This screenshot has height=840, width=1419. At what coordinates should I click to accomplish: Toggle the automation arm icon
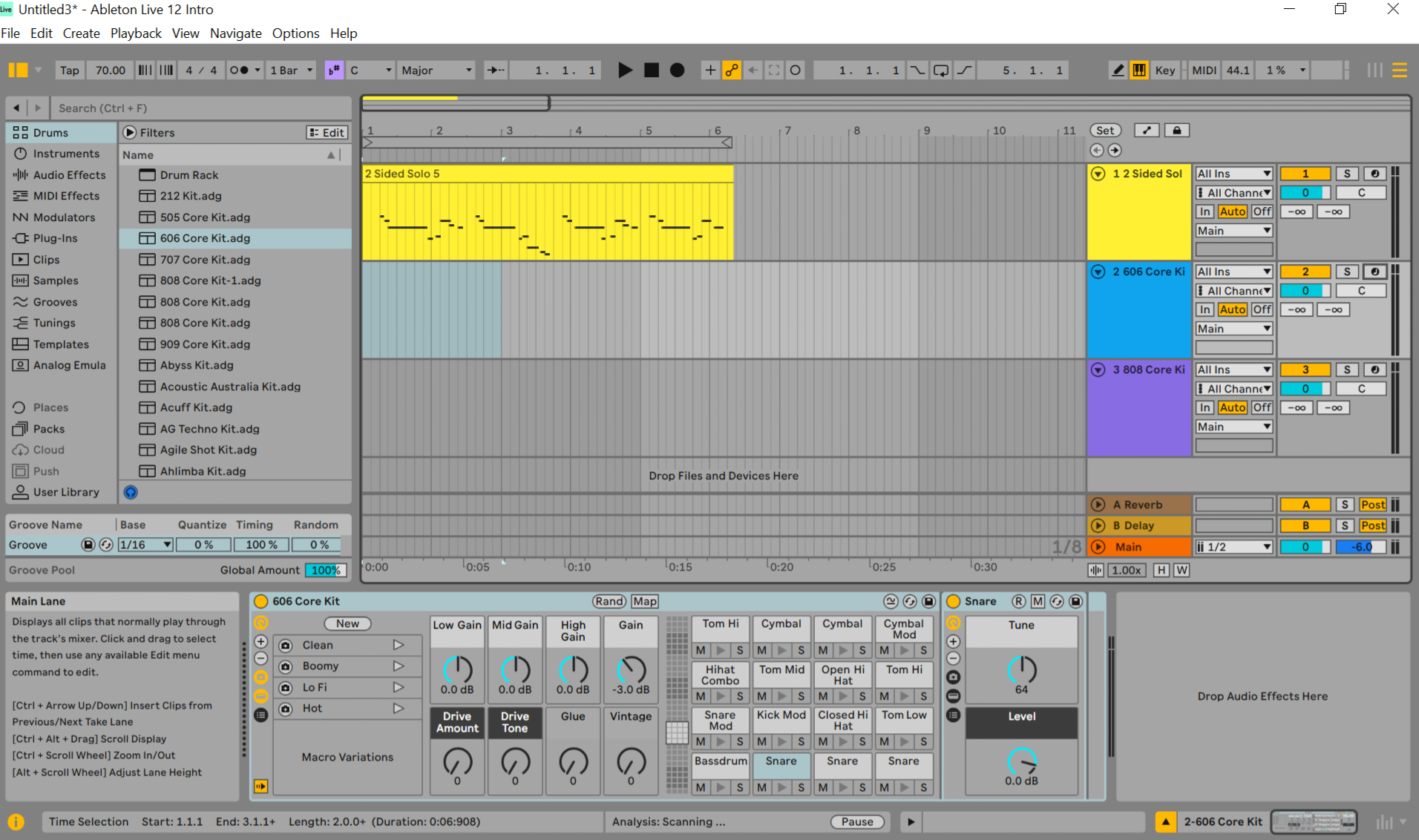[x=732, y=70]
